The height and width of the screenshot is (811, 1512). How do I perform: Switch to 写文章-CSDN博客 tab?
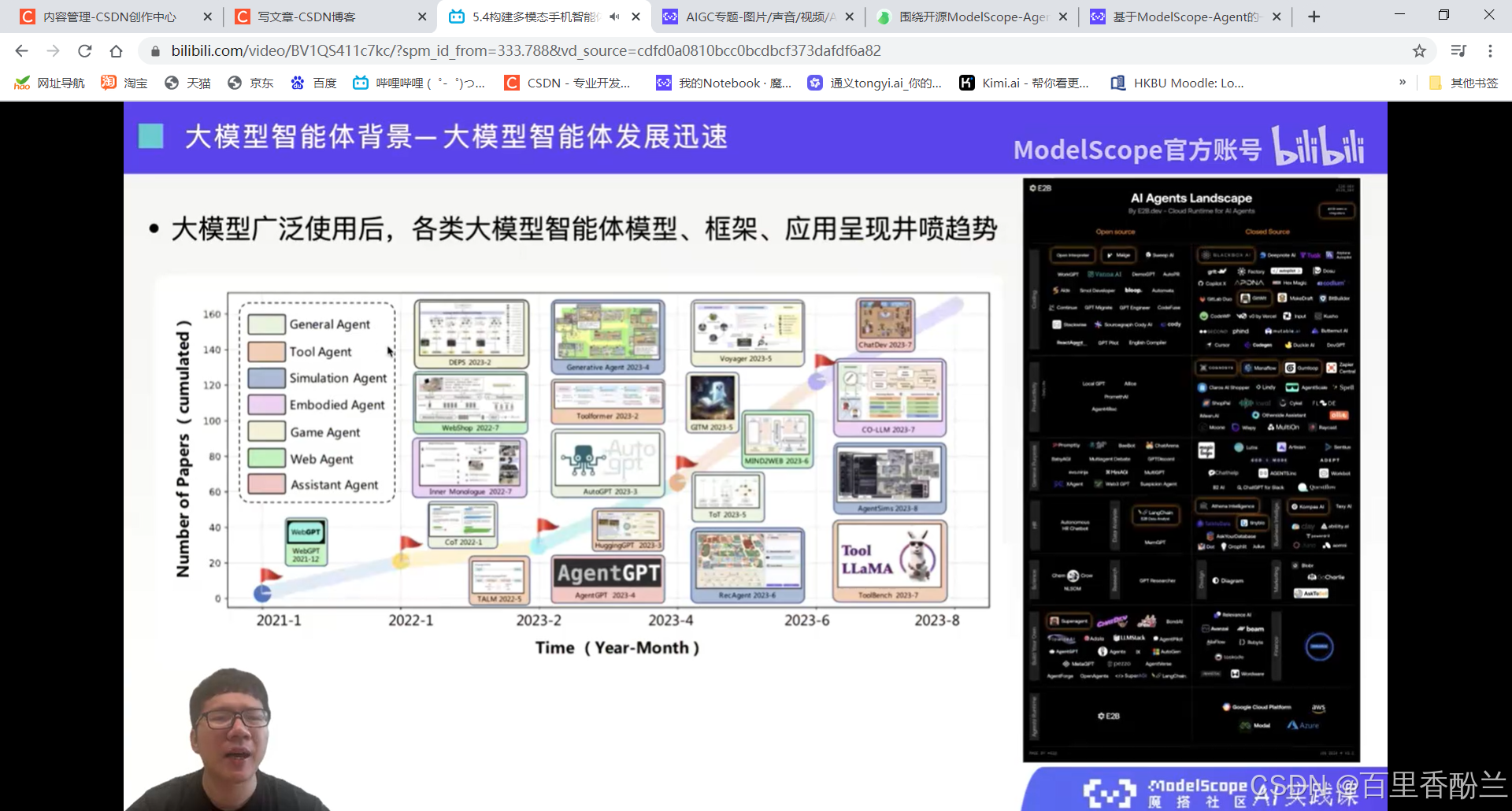point(329,17)
